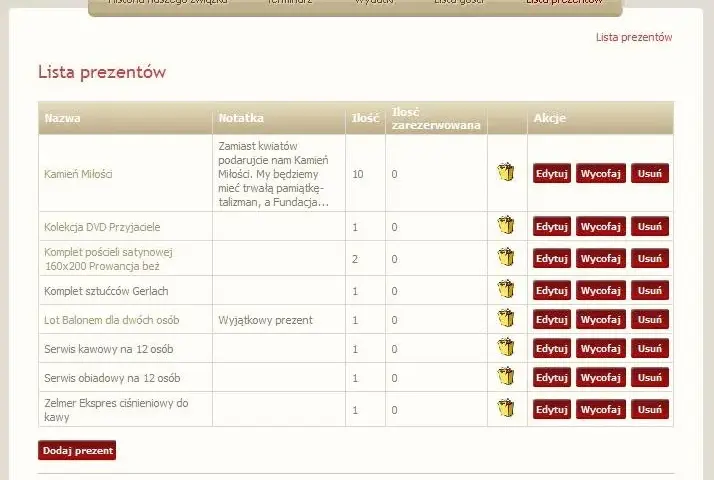Click Usuń for Komplet sztućców Gerlach

point(650,290)
